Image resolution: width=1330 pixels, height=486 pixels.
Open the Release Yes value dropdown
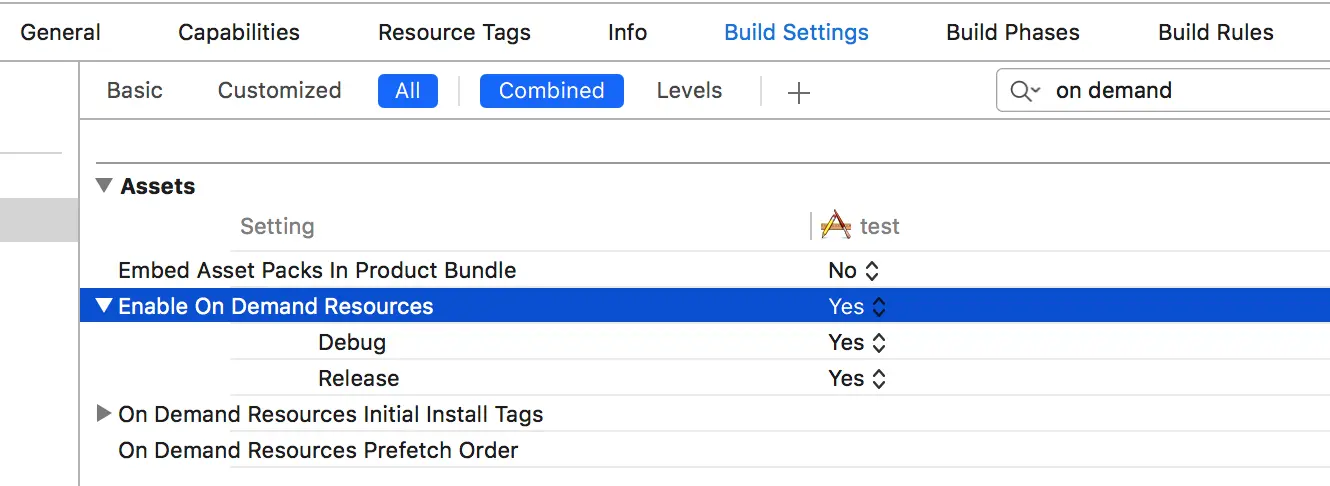[857, 378]
